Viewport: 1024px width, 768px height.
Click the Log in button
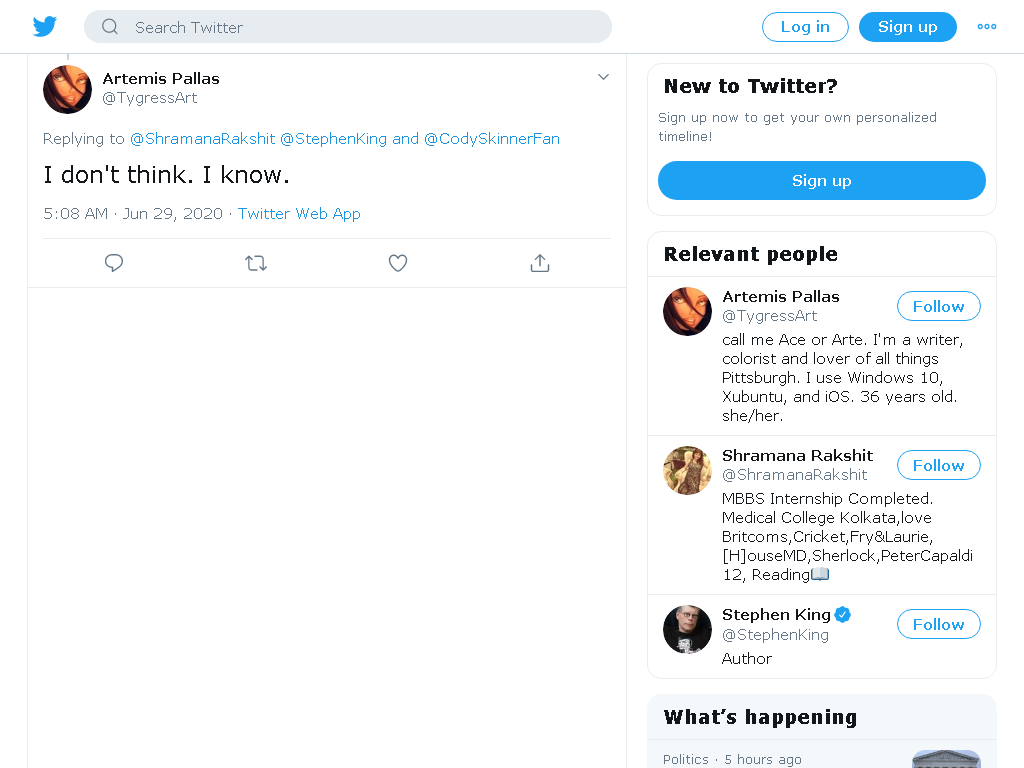[x=805, y=27]
